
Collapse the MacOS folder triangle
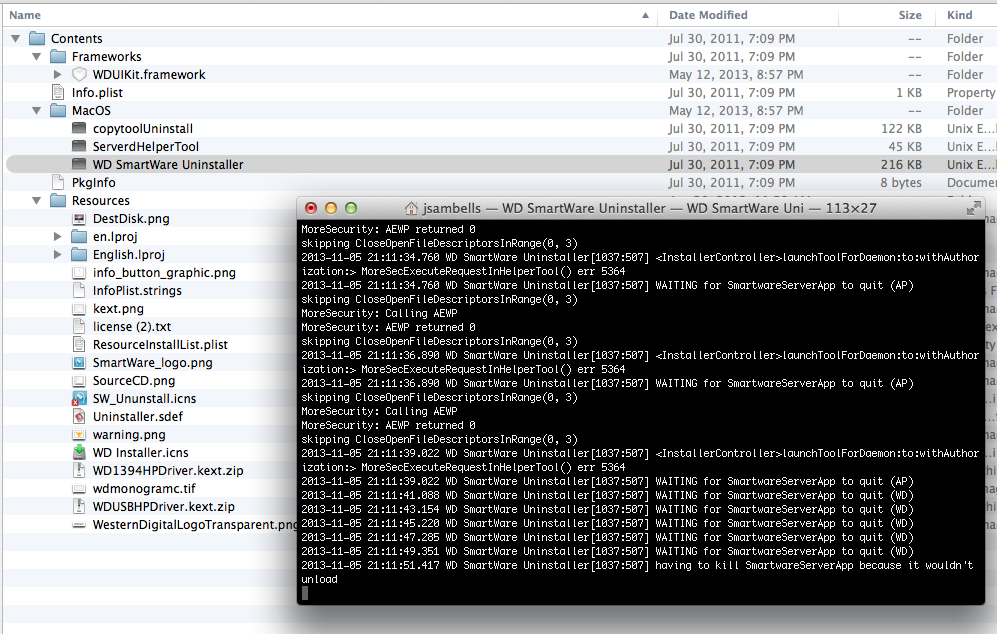click(37, 111)
